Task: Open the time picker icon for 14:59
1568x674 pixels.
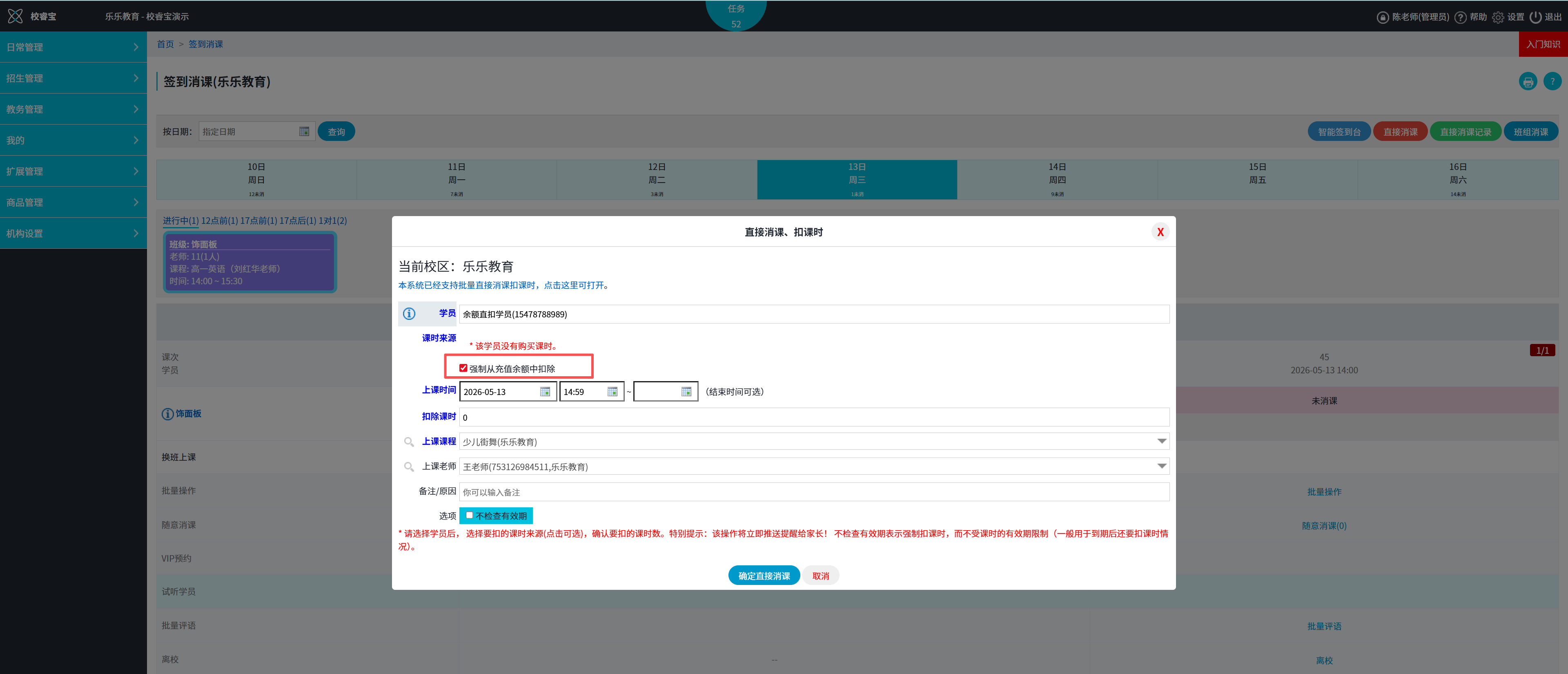Action: tap(612, 391)
